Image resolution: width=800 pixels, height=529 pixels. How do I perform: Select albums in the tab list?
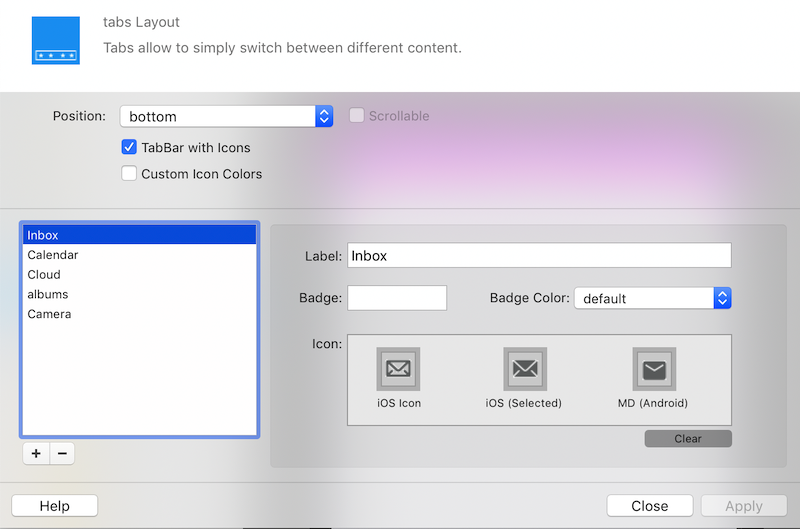point(140,294)
